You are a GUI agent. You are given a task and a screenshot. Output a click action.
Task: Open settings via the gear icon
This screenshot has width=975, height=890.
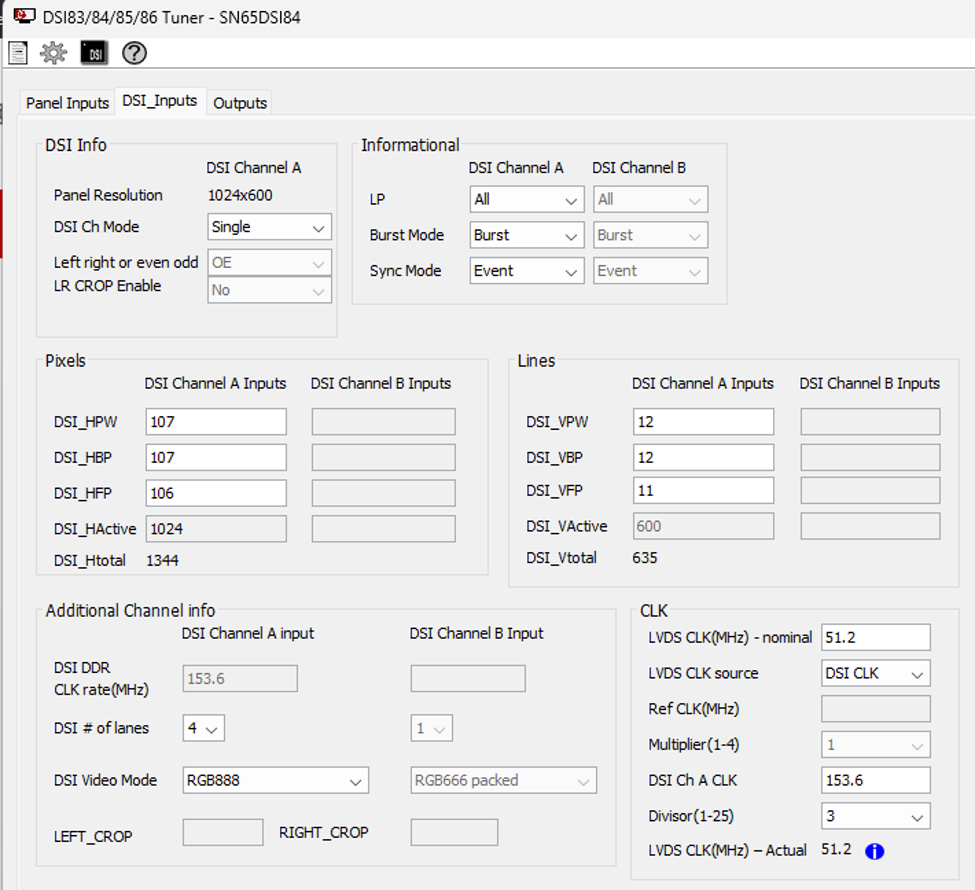53,53
